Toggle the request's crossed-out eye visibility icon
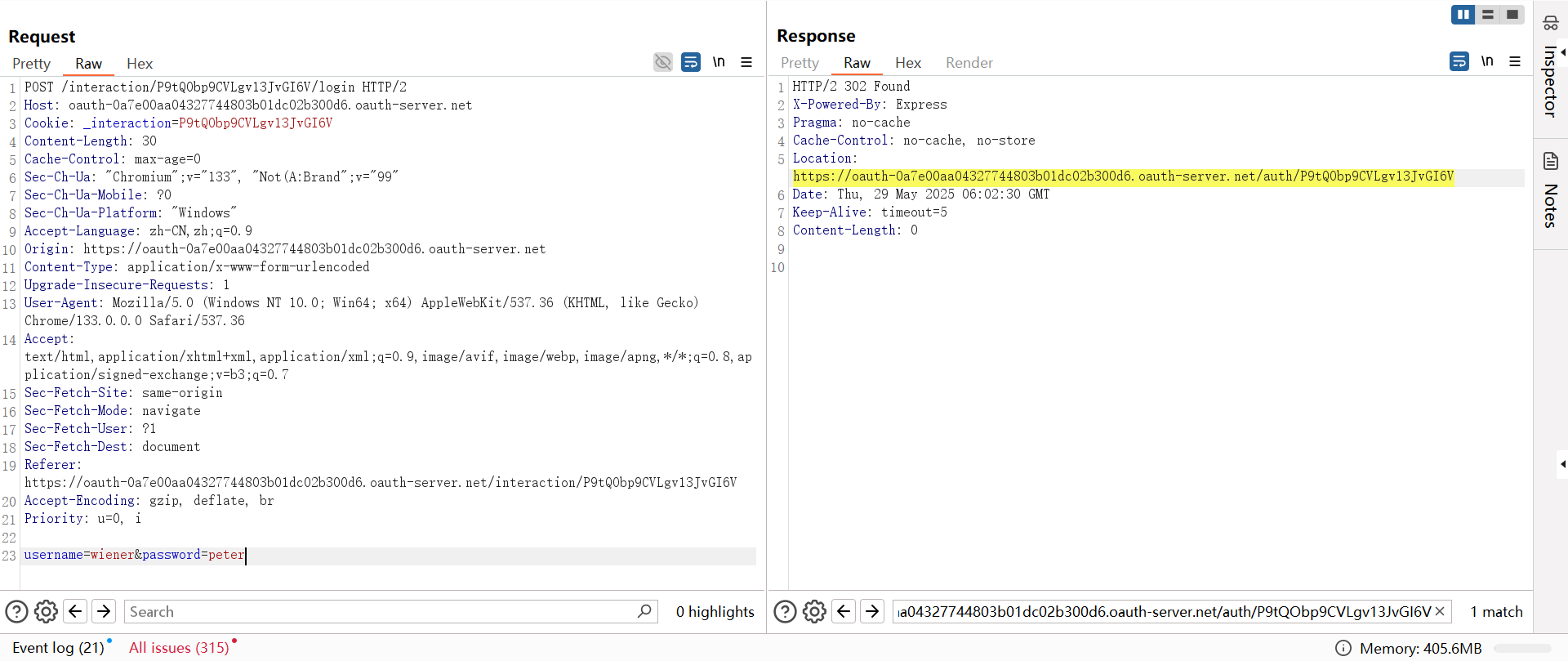 [x=663, y=62]
